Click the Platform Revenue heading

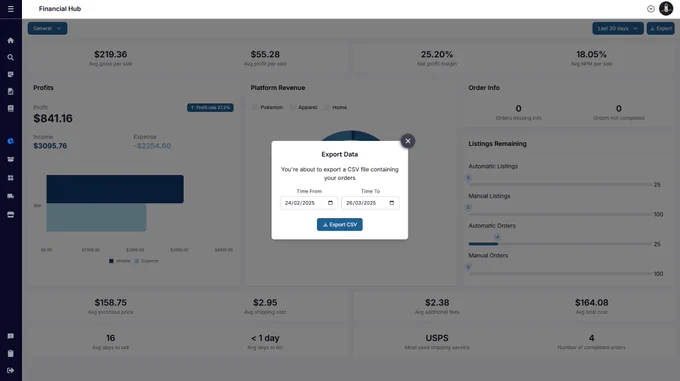278,88
